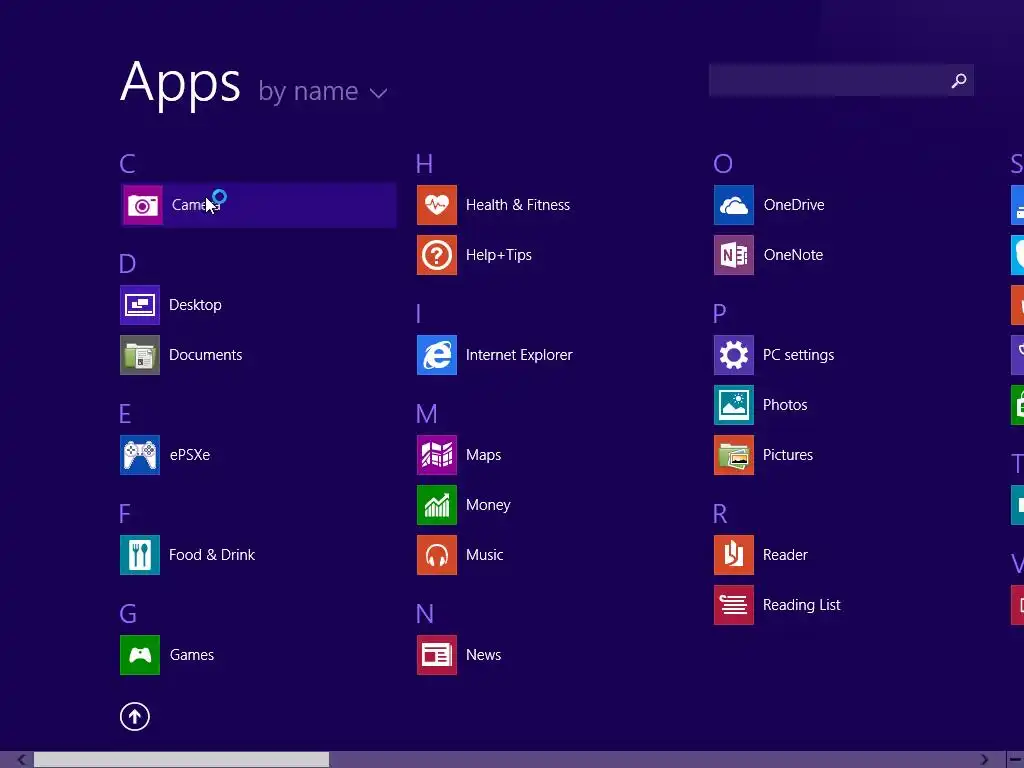Click the 'Help+Tips' label
Viewport: 1024px width, 768px height.
[499, 255]
